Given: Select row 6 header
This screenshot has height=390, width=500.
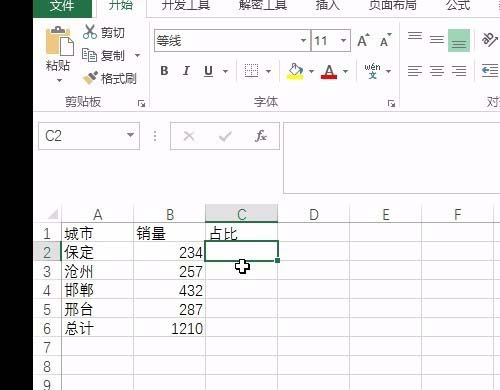Looking at the screenshot, I should click(x=47, y=328).
